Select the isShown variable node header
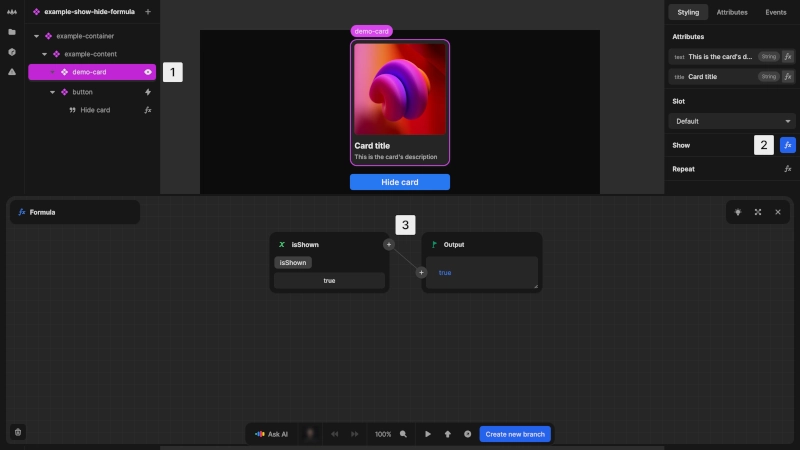 [x=305, y=245]
